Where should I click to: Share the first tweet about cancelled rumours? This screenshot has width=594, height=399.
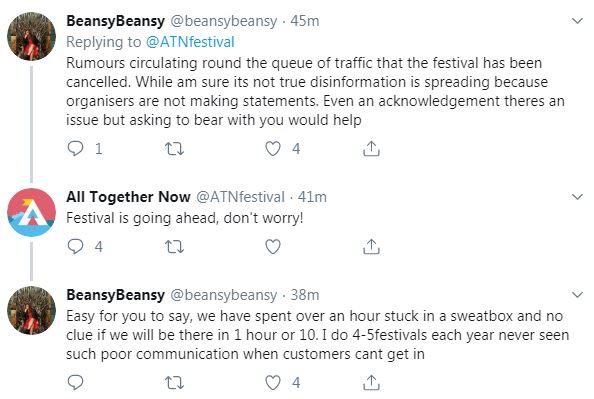tap(371, 149)
